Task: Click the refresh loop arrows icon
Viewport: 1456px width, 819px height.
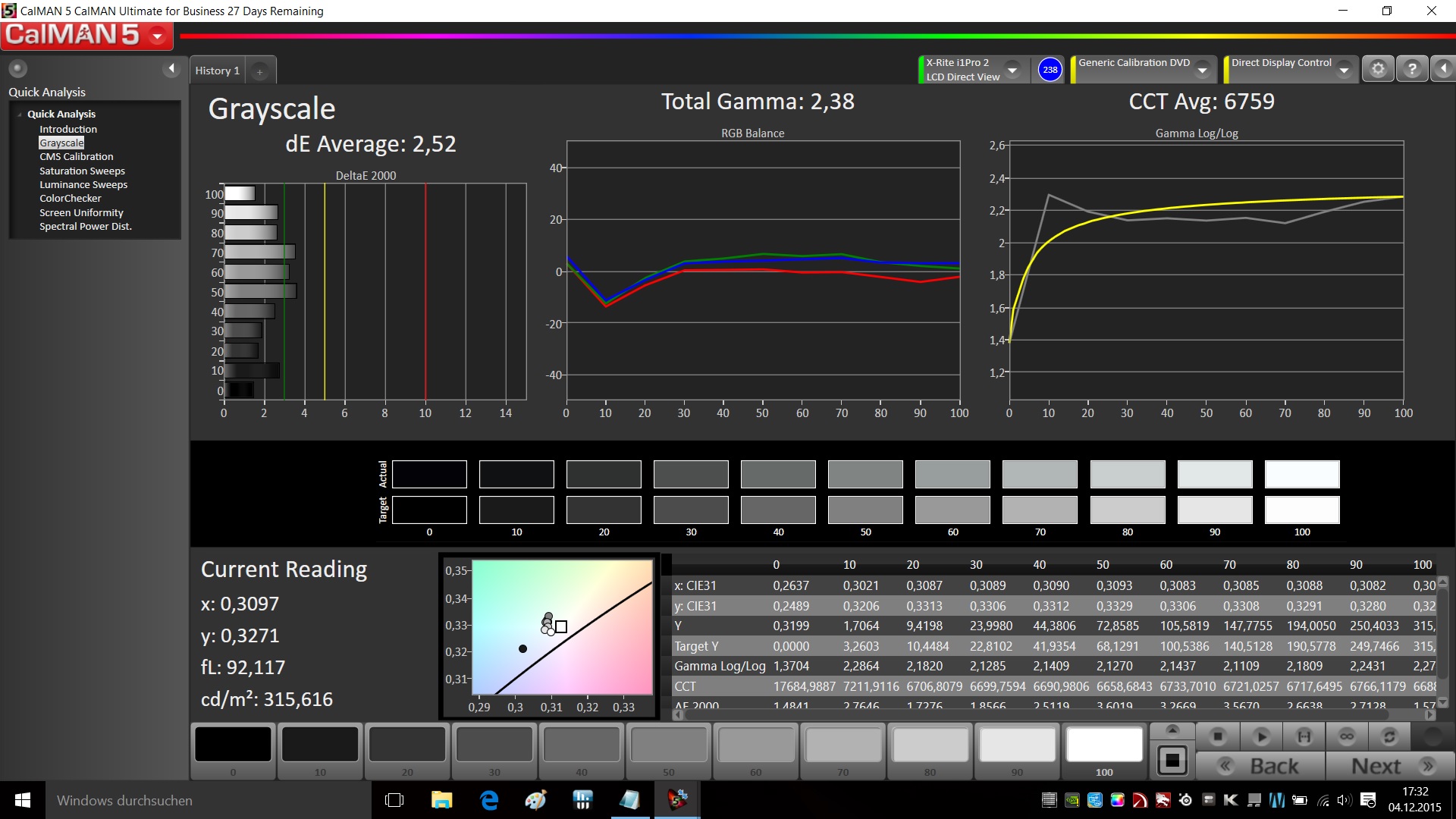Action: coord(1389,736)
